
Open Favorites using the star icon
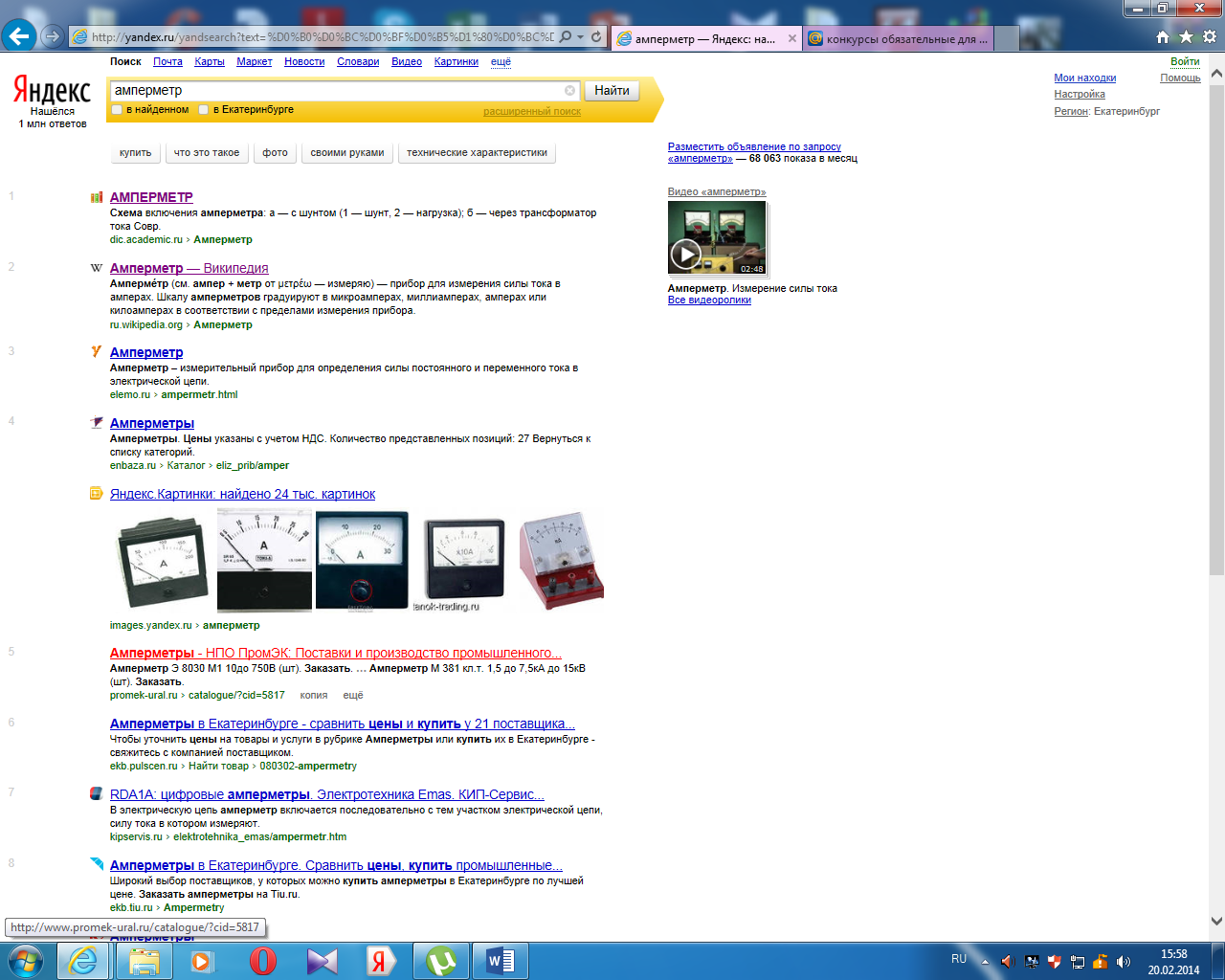1186,36
